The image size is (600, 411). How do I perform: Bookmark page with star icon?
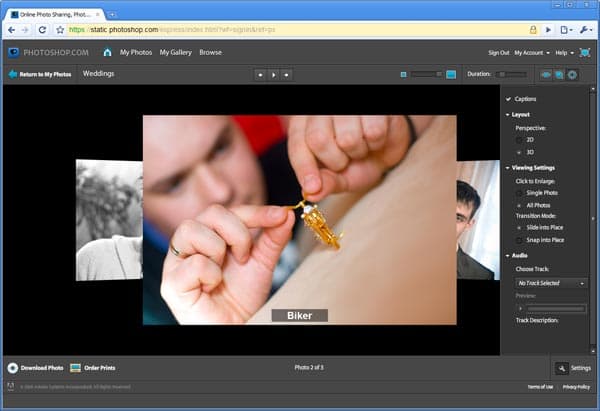(60, 30)
